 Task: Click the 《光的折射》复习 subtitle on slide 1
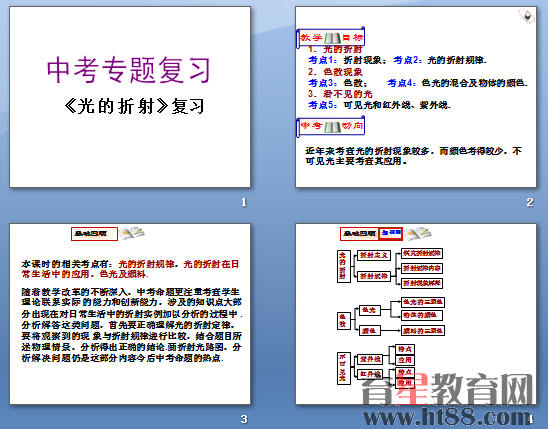pos(134,106)
